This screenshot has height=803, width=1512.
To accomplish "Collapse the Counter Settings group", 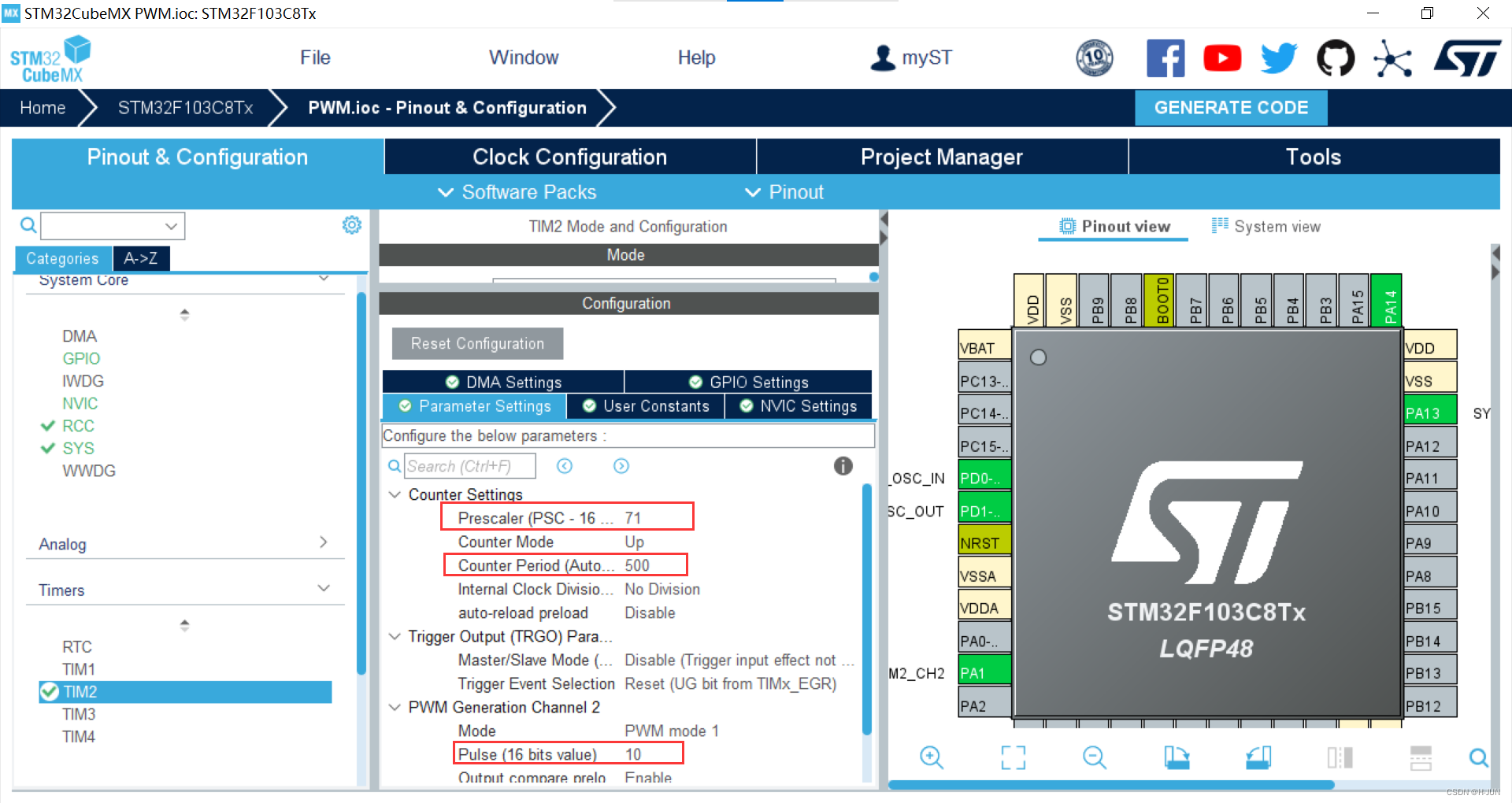I will 395,494.
